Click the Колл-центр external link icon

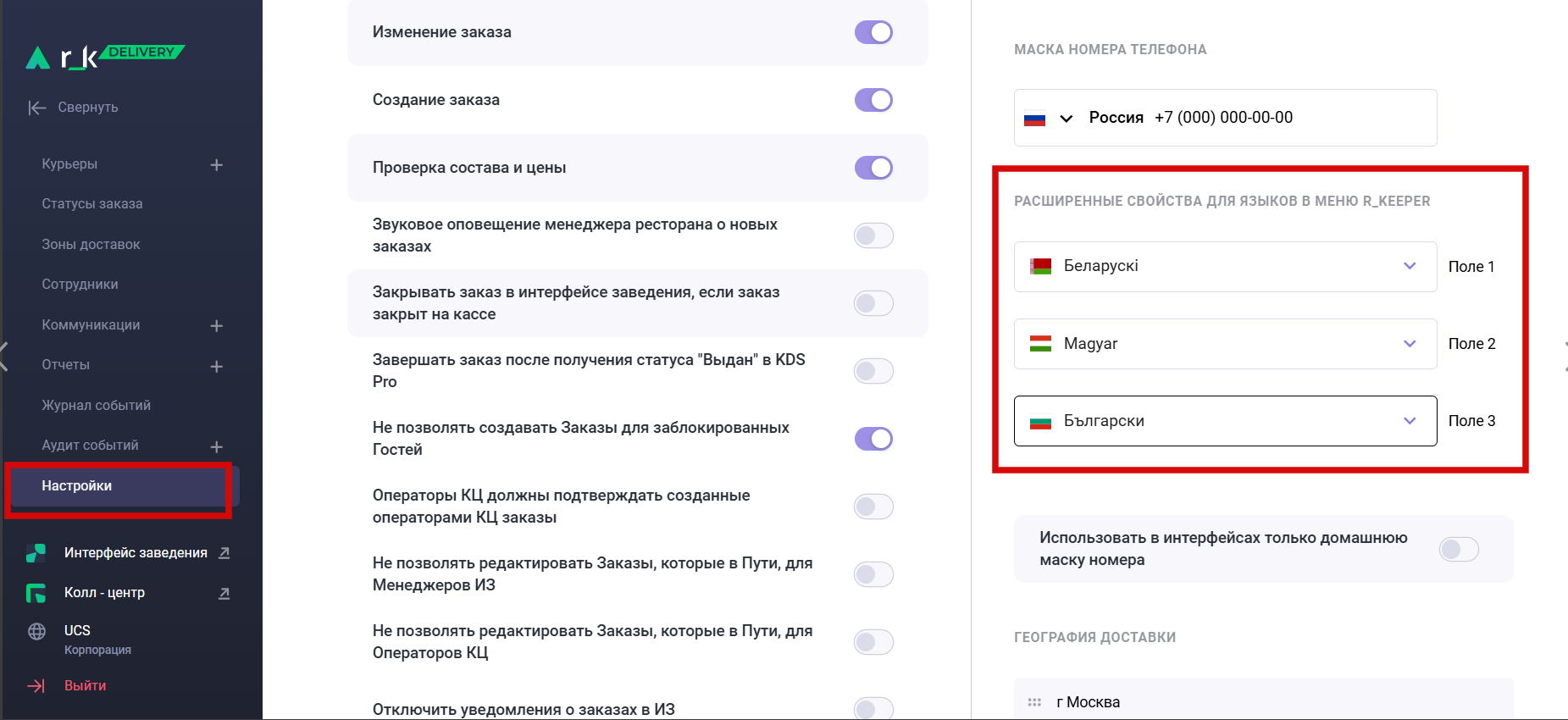tap(224, 593)
